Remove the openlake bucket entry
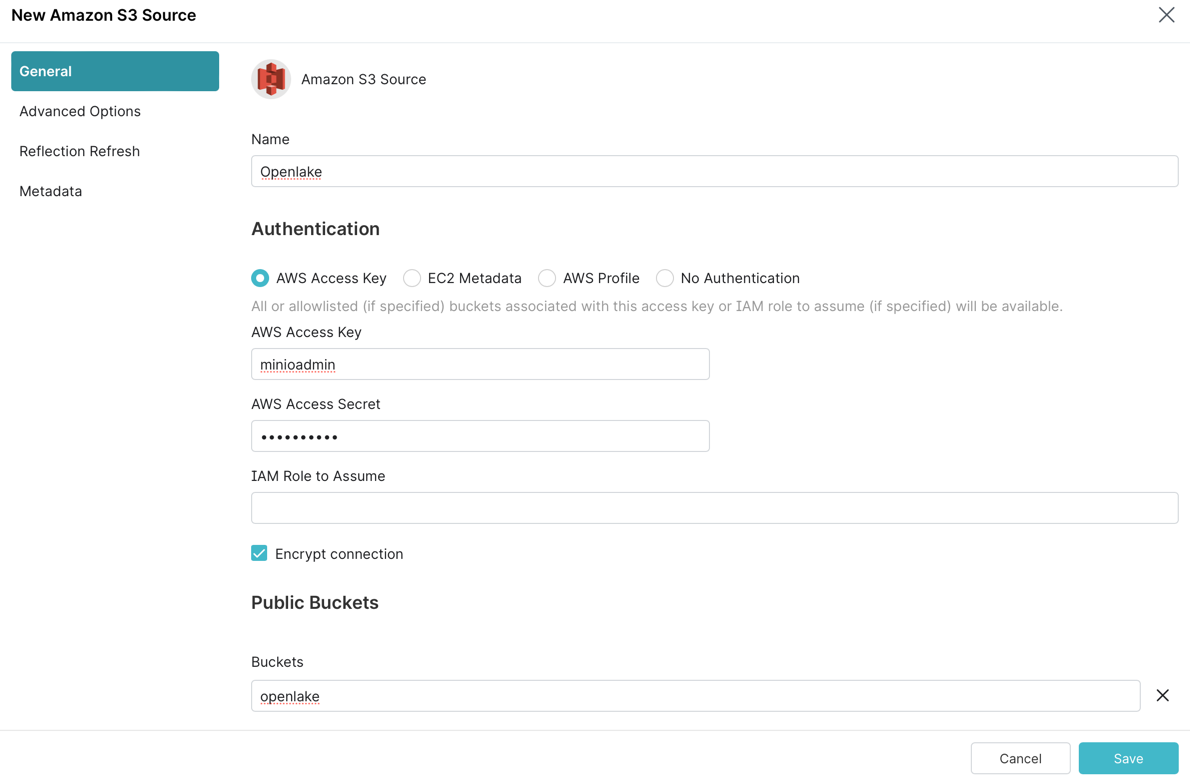Screen dimensions: 1190x782 [x=1162, y=696]
